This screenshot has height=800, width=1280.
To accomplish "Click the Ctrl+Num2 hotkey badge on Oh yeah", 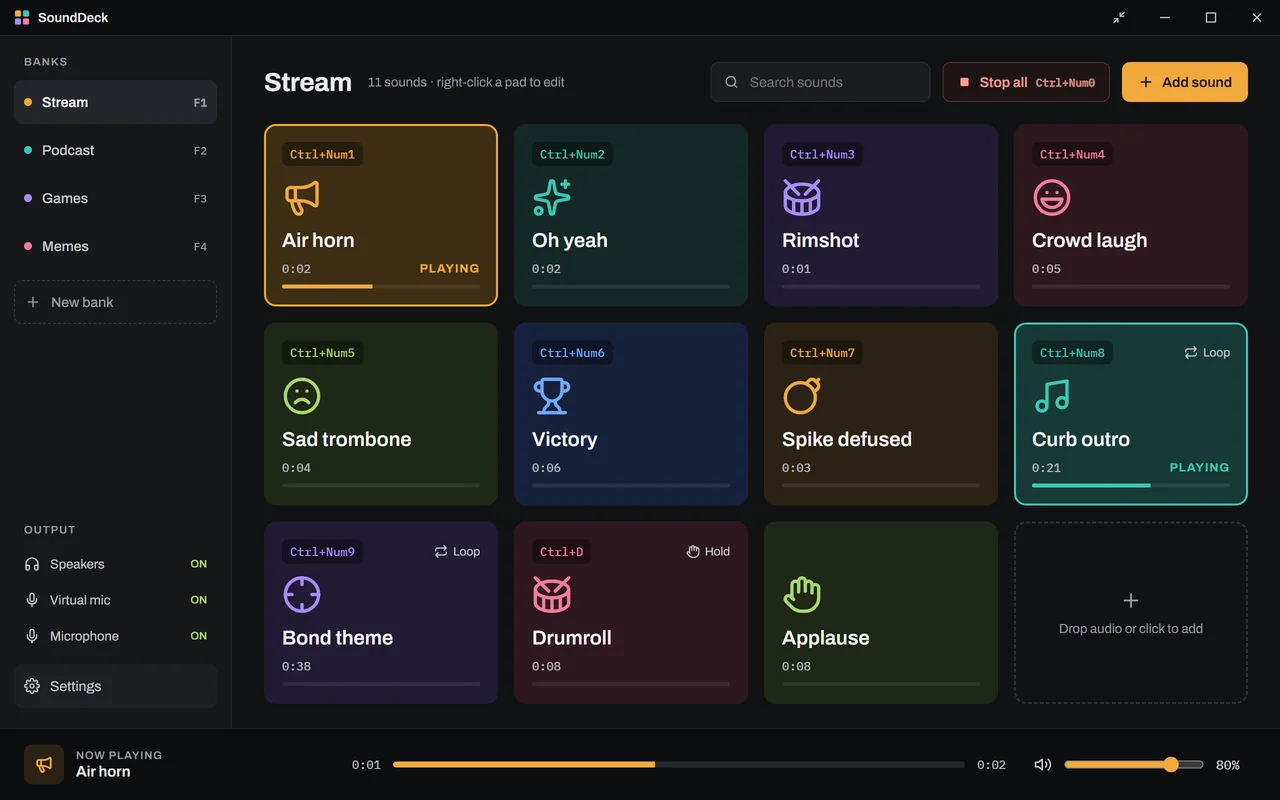I will click(x=572, y=155).
